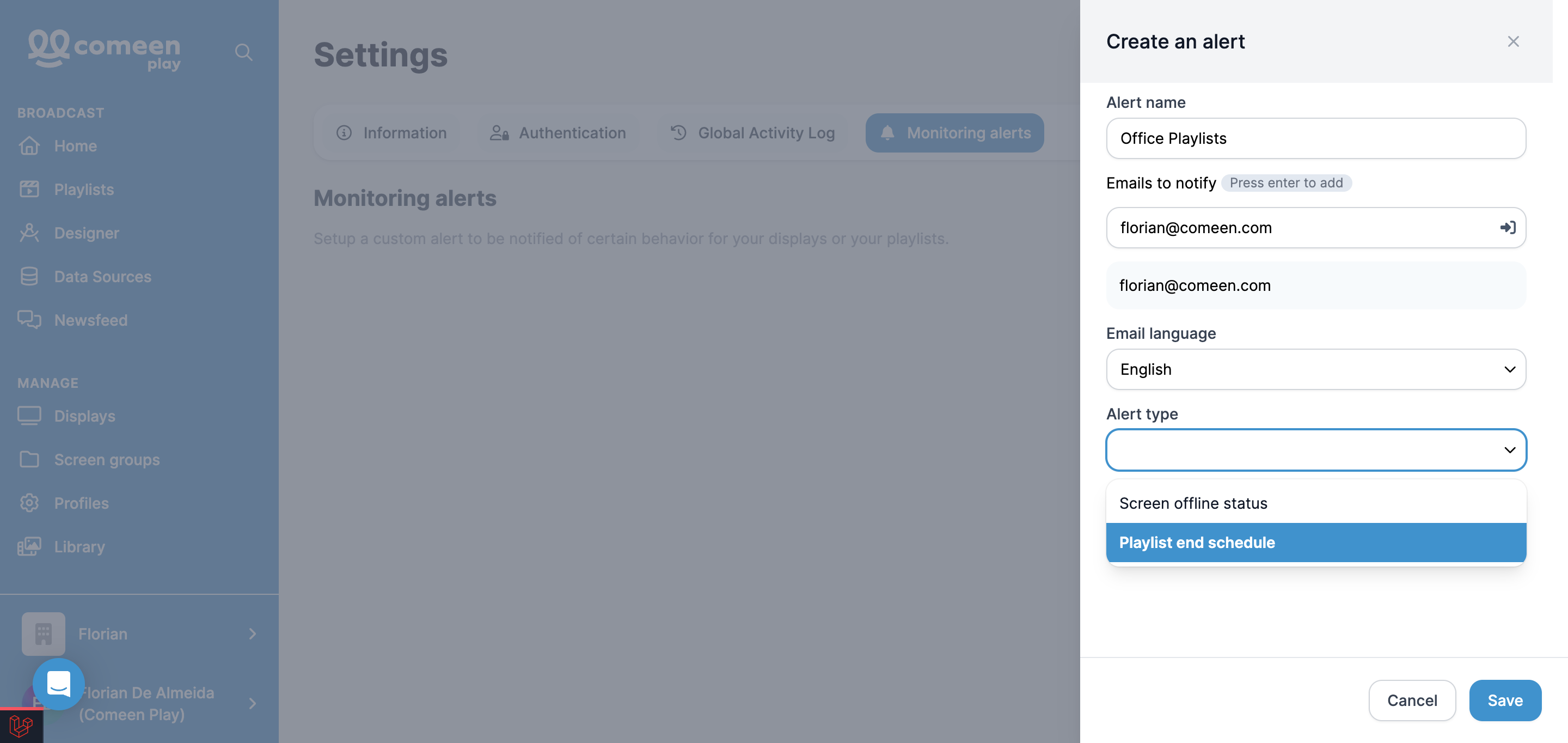Open the Designer link in sidebar
1568x743 pixels.
pos(87,233)
